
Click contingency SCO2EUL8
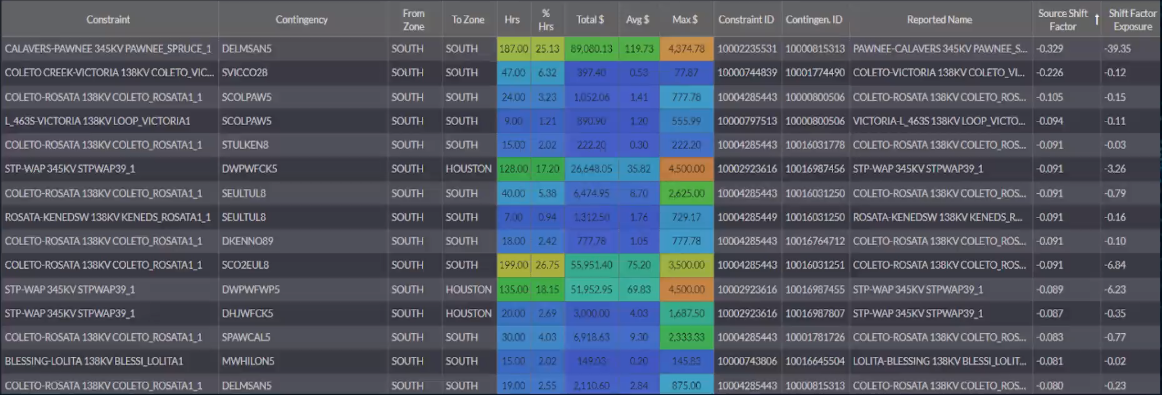(245, 265)
